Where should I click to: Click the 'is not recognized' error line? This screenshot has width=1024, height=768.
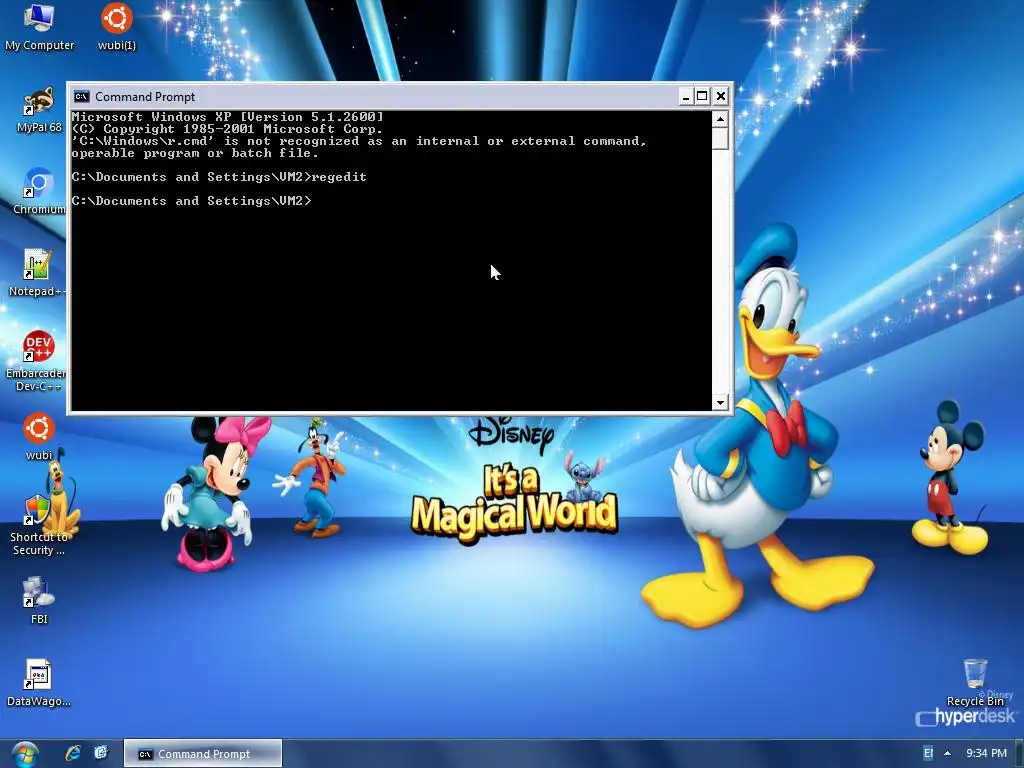pyautogui.click(x=359, y=141)
